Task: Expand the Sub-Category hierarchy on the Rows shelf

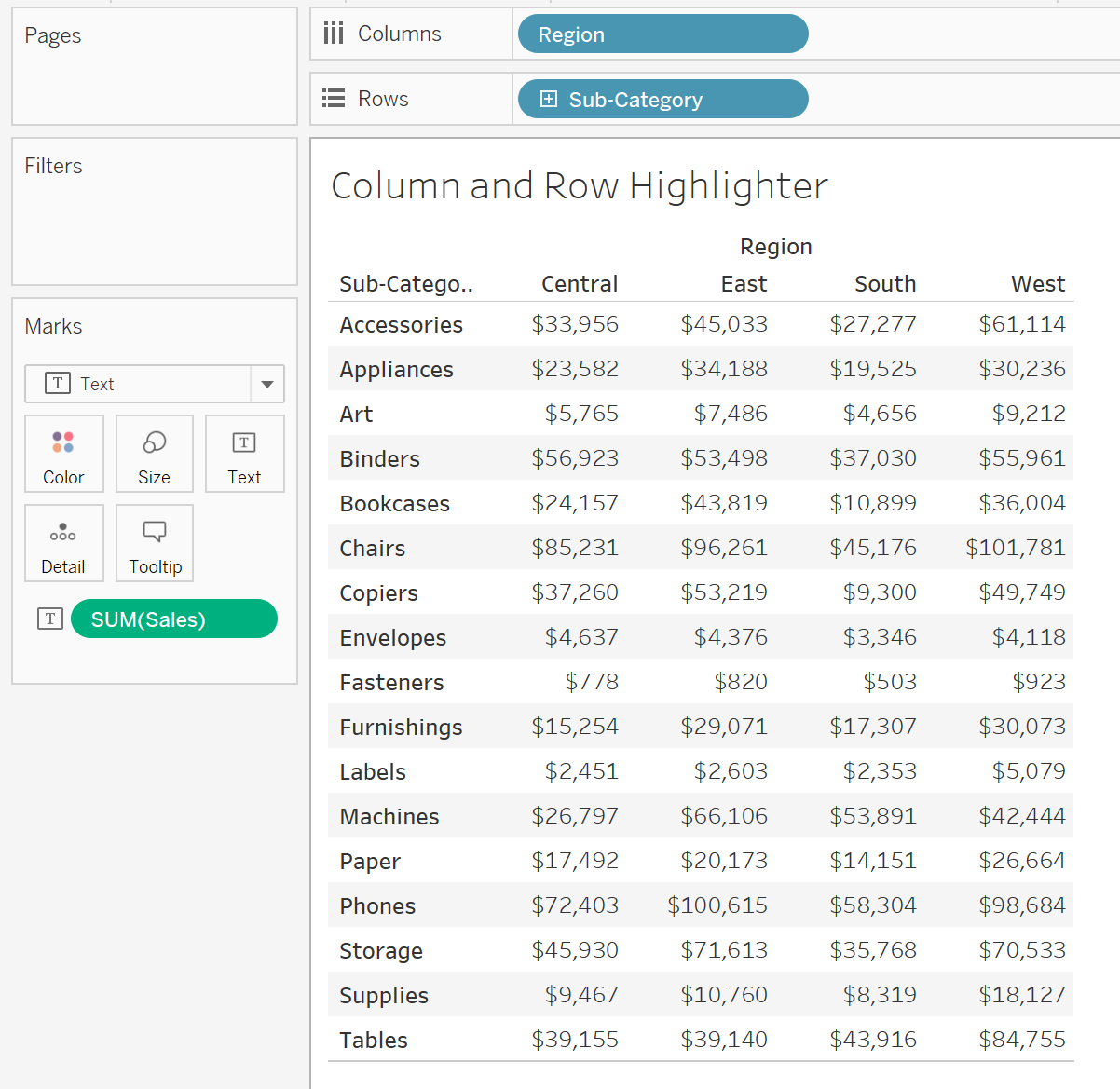Action: coord(550,98)
